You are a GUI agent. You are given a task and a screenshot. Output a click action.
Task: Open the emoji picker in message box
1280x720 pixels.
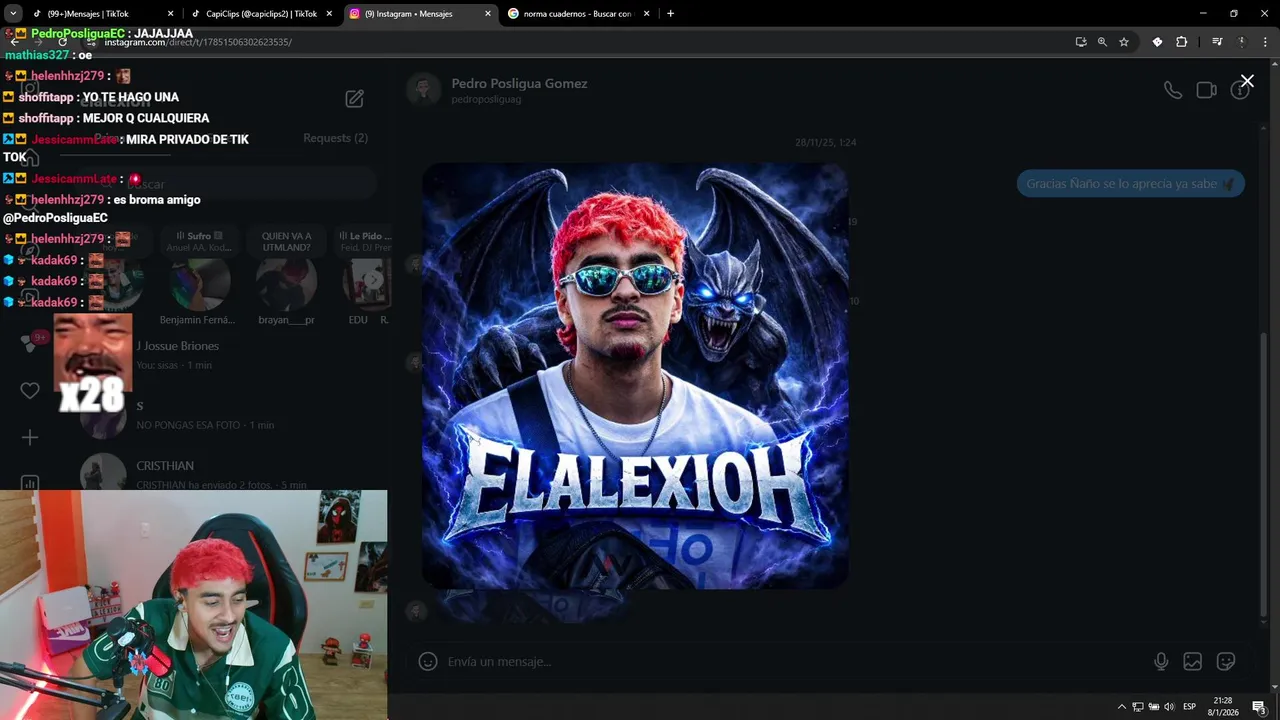[428, 661]
